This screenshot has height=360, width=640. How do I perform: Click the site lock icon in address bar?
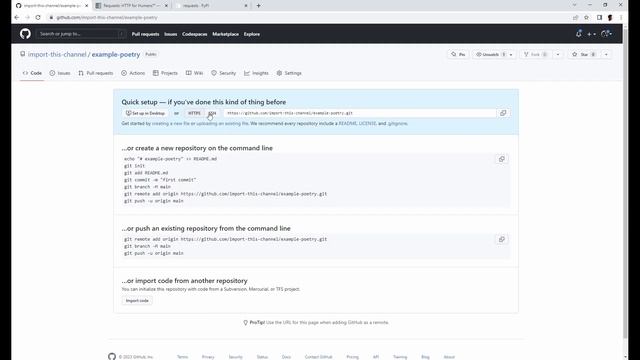(x=51, y=18)
